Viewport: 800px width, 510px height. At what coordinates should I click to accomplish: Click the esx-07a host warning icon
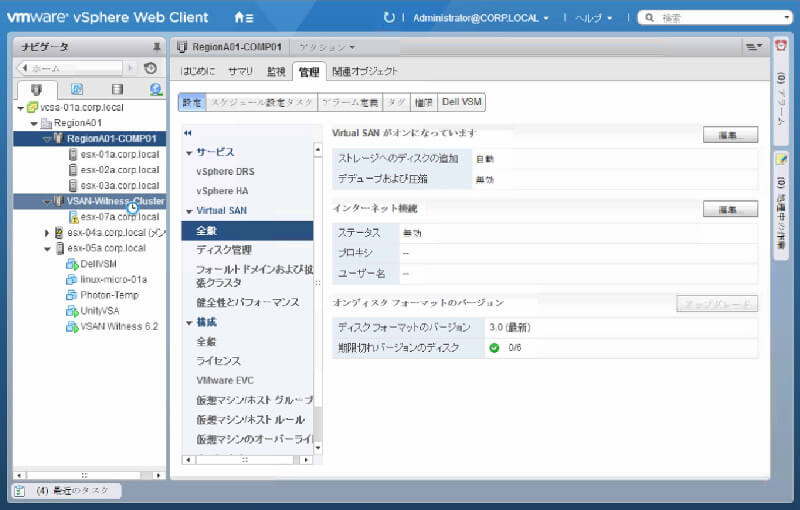[73, 217]
